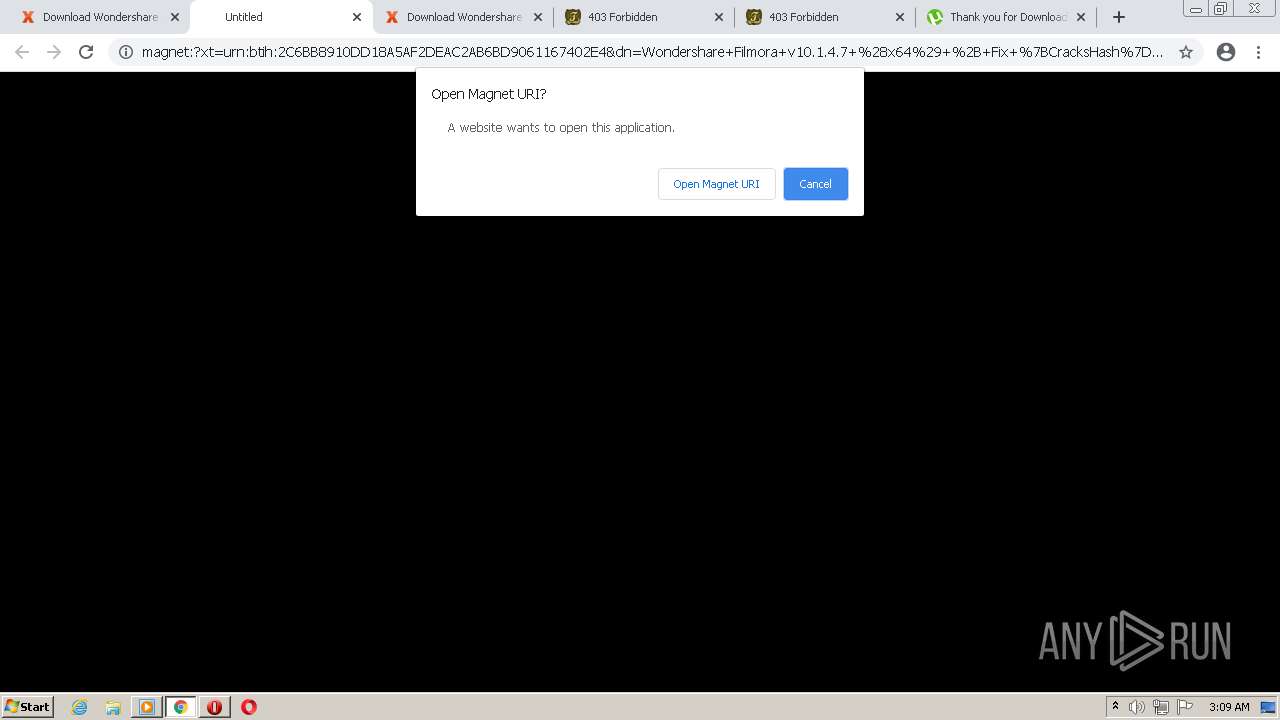Close the Untitled tab
The width and height of the screenshot is (1280, 720).
[x=357, y=17]
